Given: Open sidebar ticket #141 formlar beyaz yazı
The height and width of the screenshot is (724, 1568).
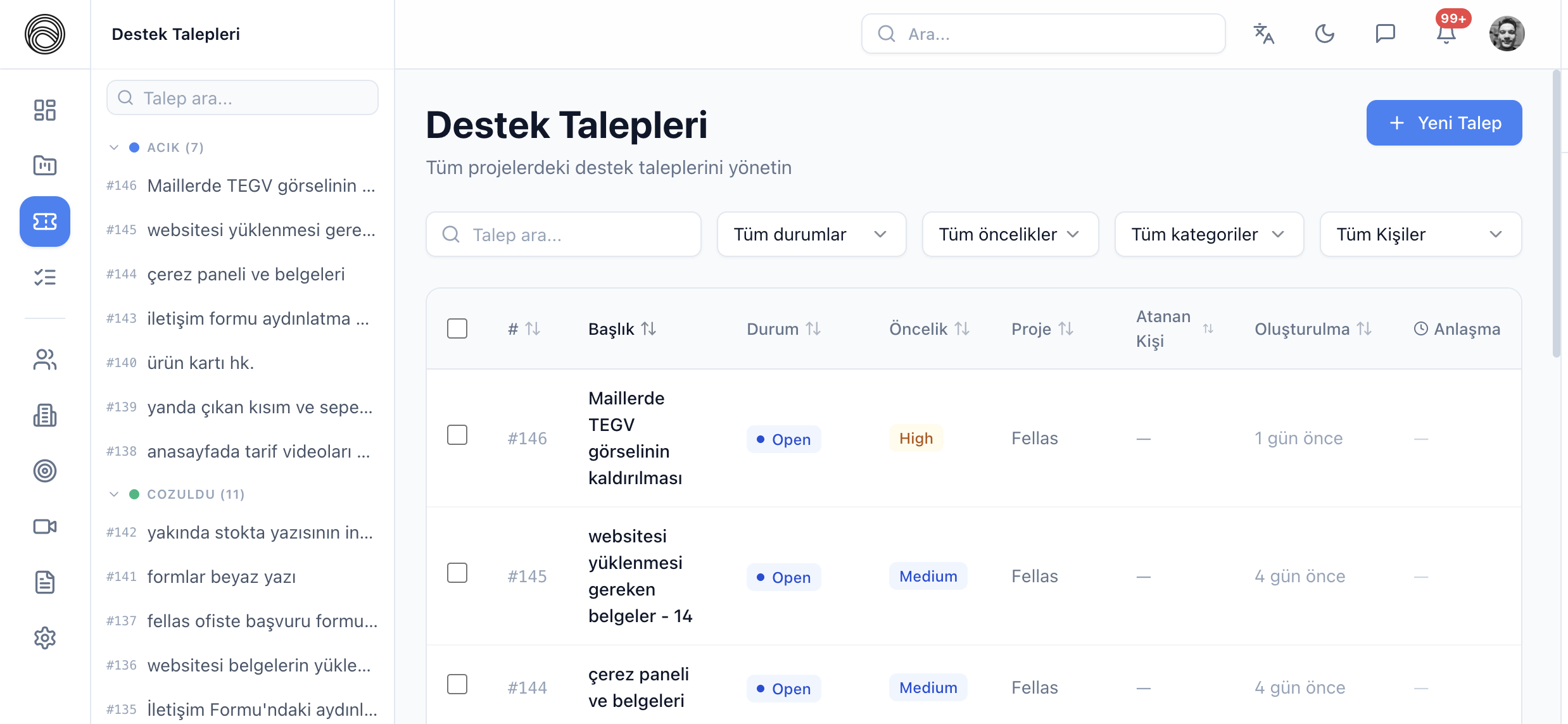Looking at the screenshot, I should [x=242, y=577].
